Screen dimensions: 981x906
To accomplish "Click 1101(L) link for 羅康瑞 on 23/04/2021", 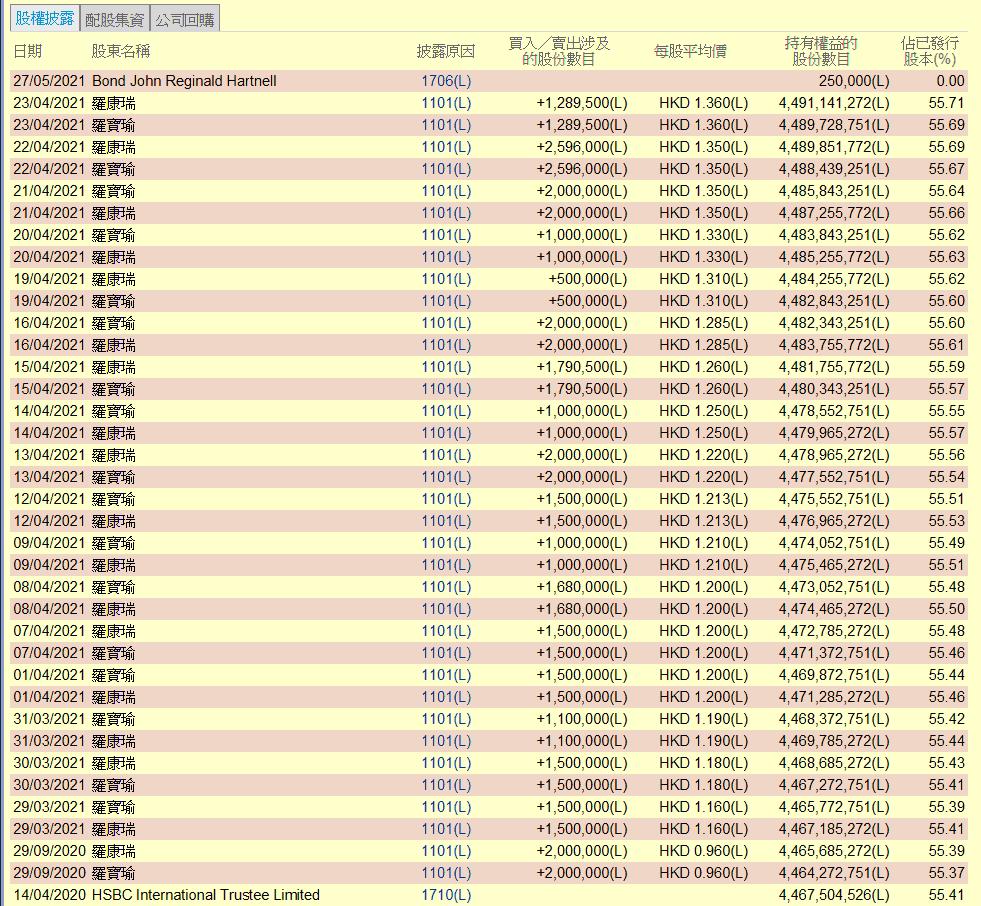I will click(x=445, y=103).
